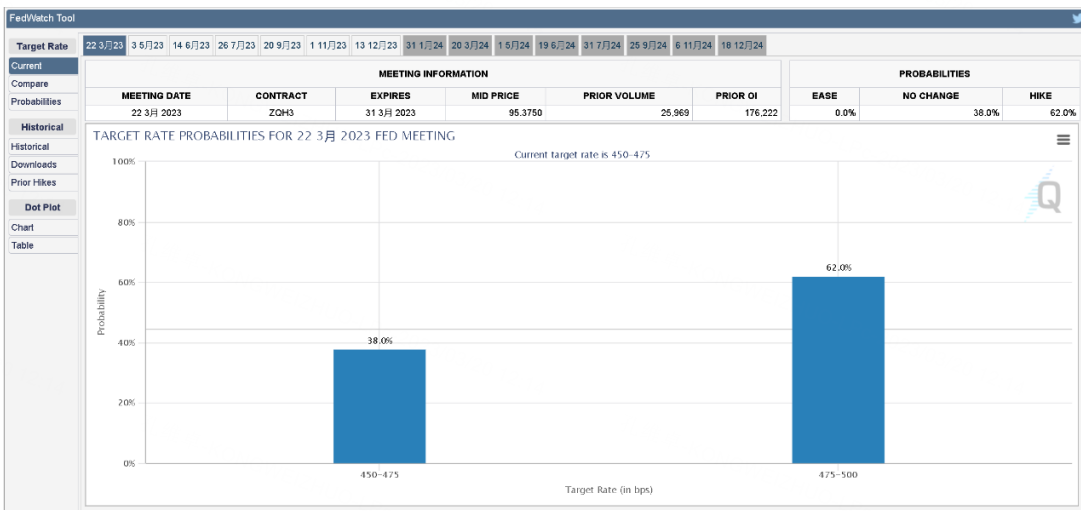Open the Dot Plot Chart item

[43, 228]
